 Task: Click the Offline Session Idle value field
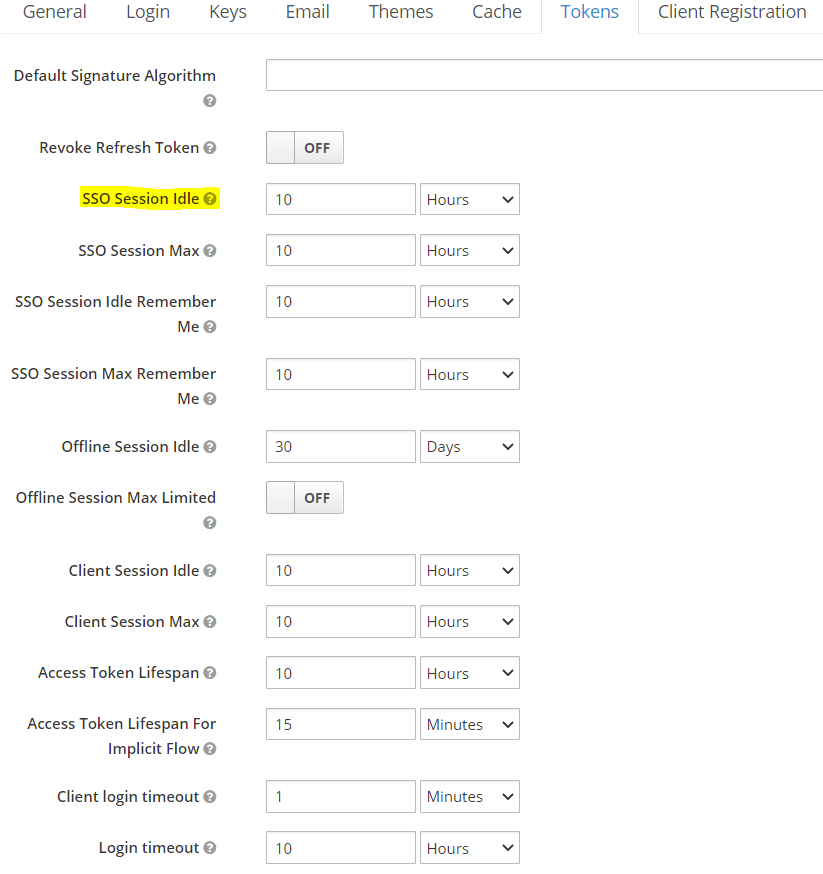pyautogui.click(x=341, y=446)
